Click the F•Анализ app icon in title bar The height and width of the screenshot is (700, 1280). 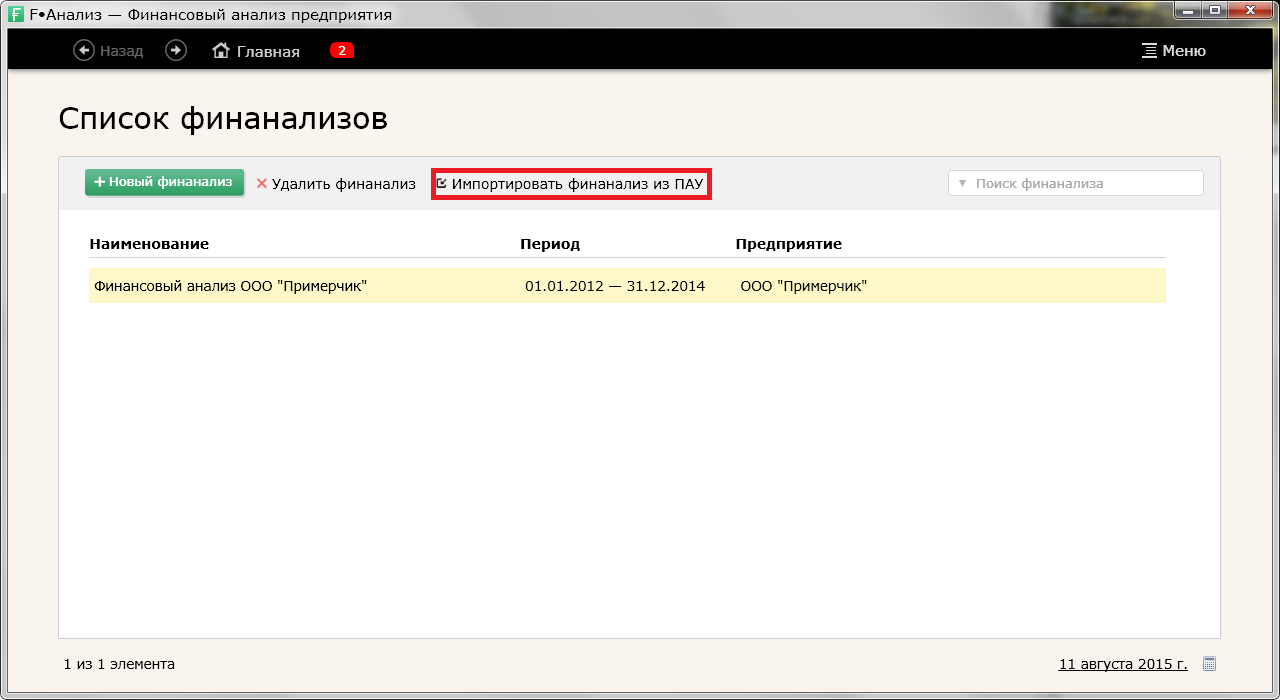click(x=16, y=15)
